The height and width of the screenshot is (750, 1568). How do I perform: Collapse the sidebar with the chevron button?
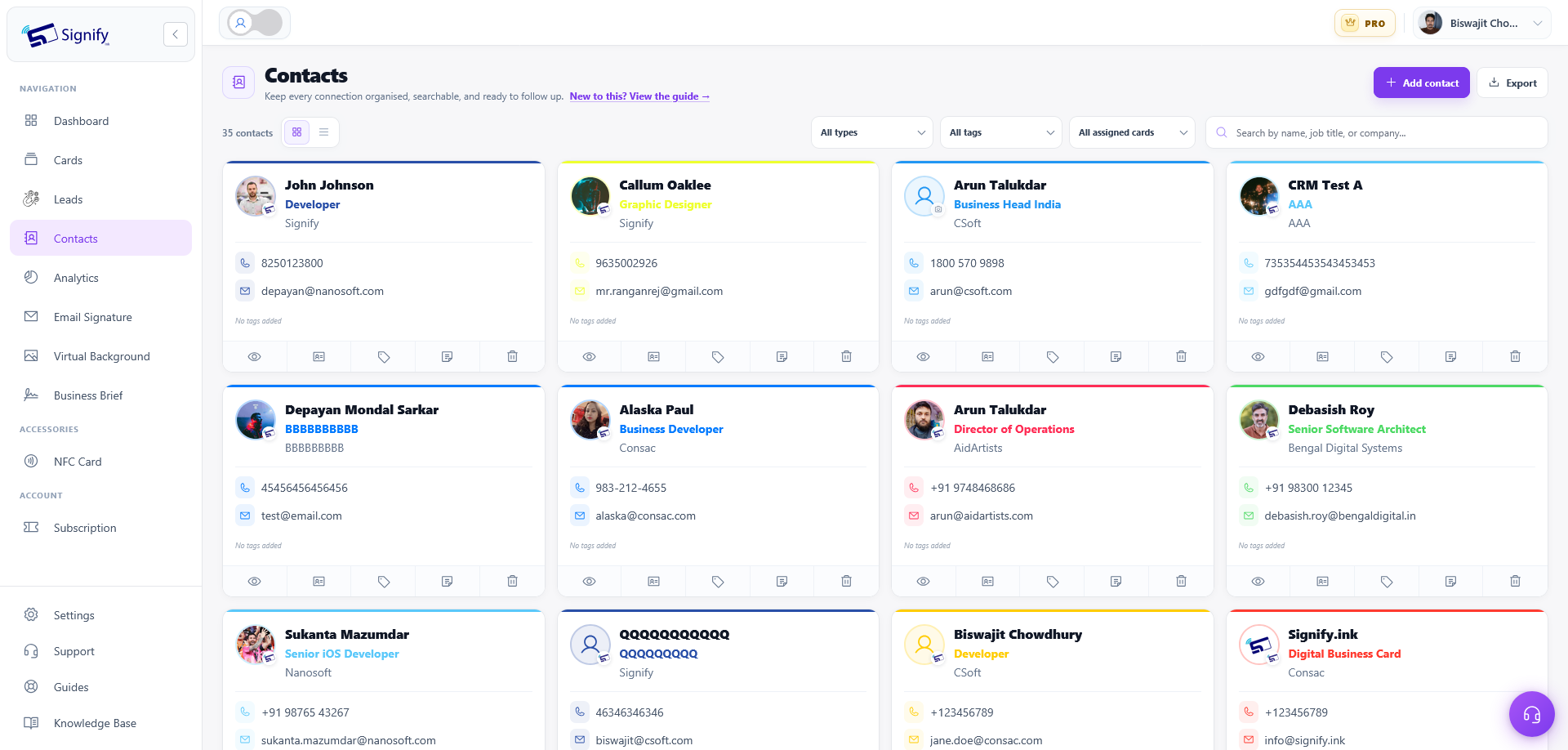[x=175, y=34]
